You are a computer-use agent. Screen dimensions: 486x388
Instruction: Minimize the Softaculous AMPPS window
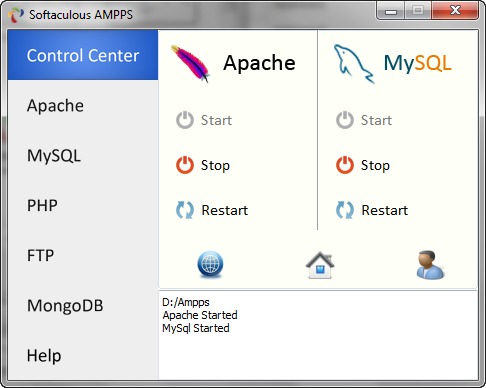pos(391,11)
